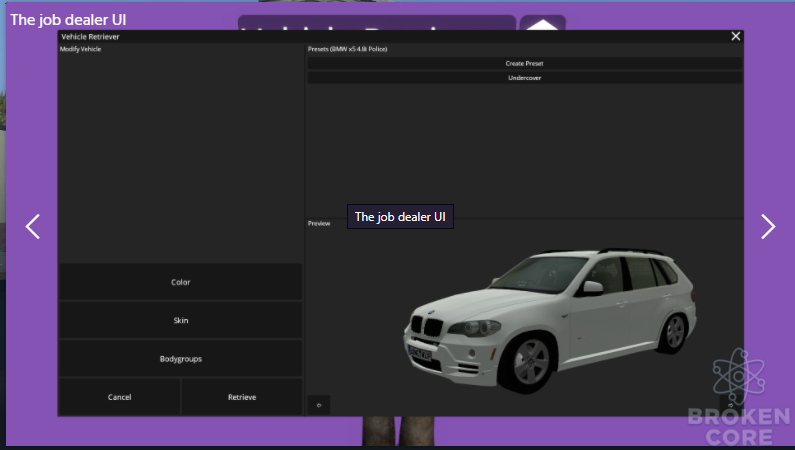
Task: Click the top-left 'The job dealer UI' caption
Action: pyautogui.click(x=68, y=20)
